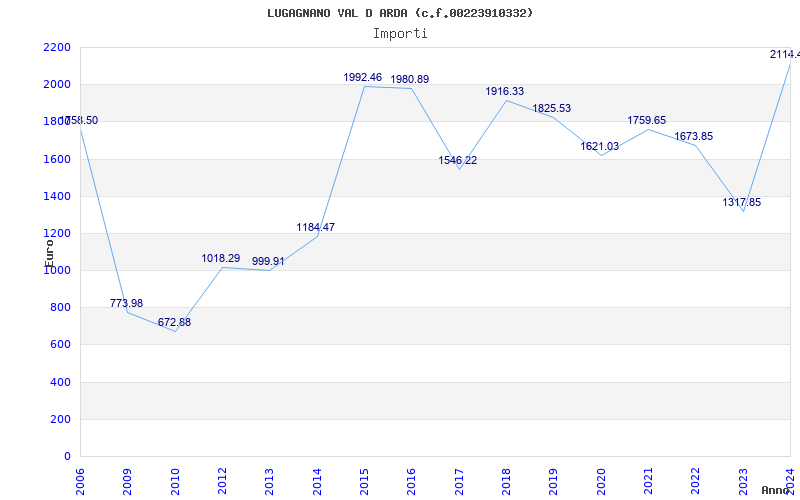Select the data label 1184.47

pos(316,228)
